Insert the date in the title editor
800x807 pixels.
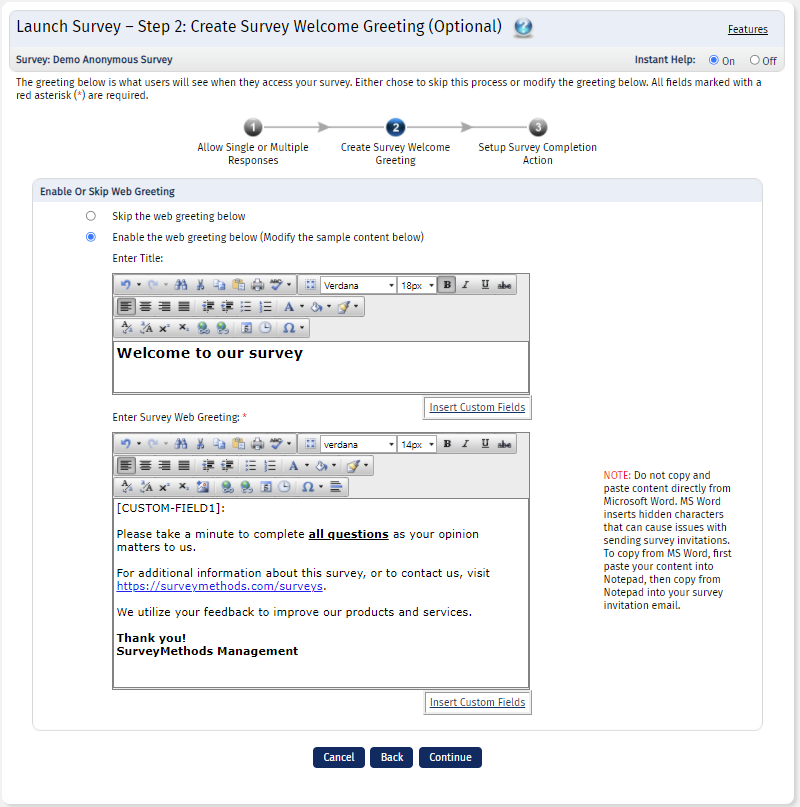click(246, 328)
